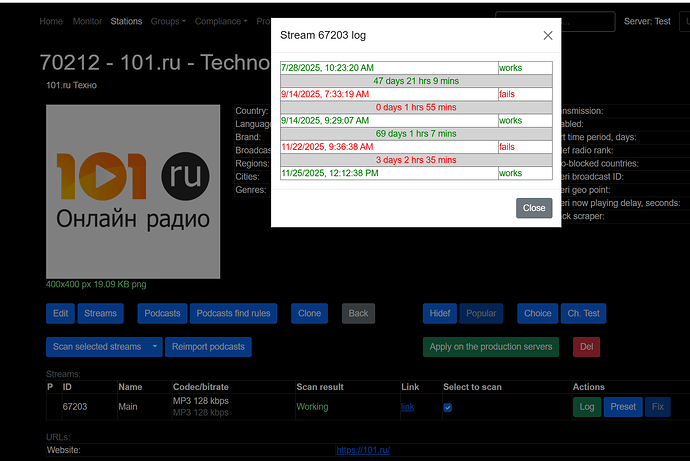Expand the Groups menu in navbar
Screen dimensions: 690x461
(168, 21)
